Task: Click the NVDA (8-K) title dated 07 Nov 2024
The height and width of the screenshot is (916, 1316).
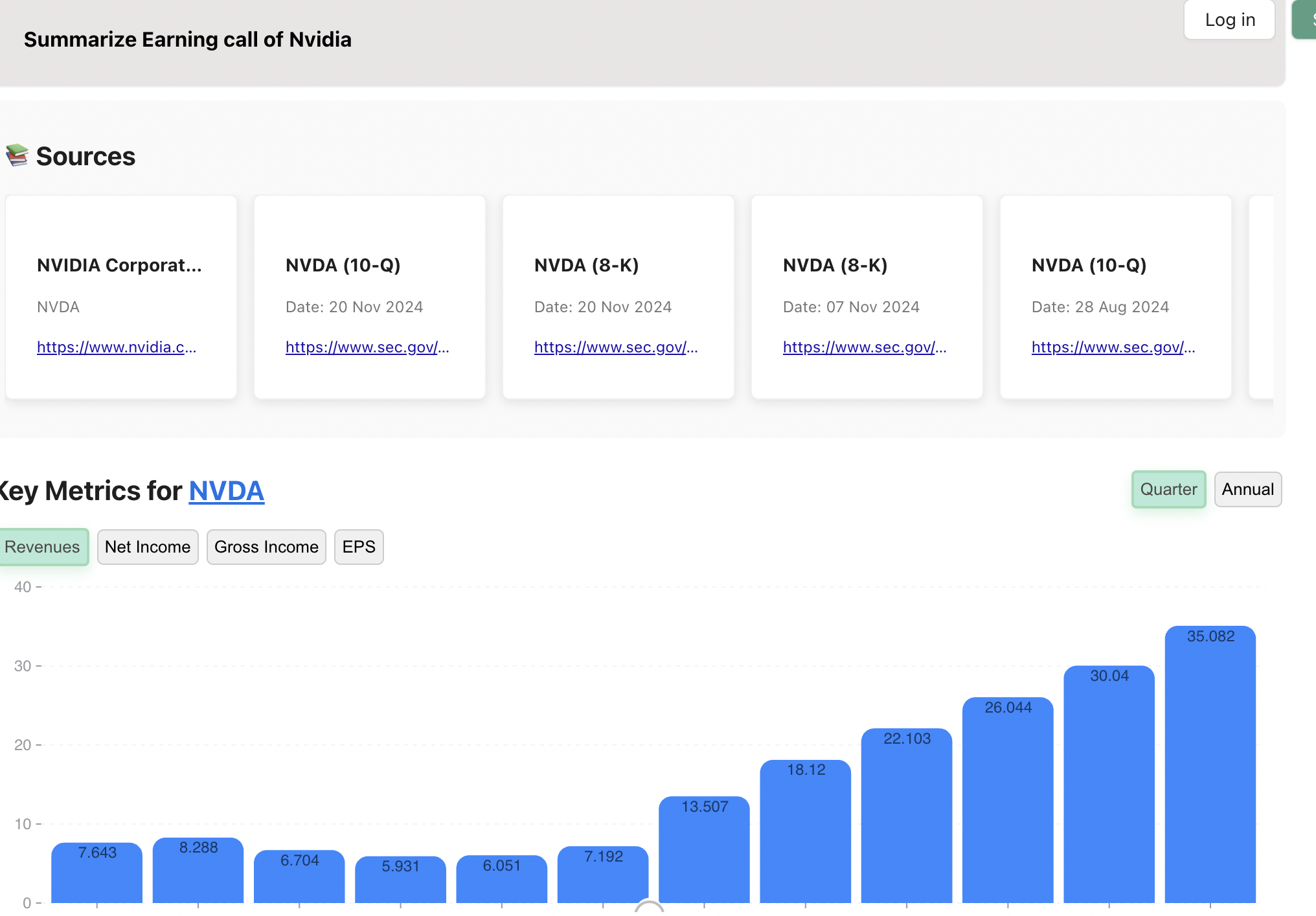Action: point(835,265)
